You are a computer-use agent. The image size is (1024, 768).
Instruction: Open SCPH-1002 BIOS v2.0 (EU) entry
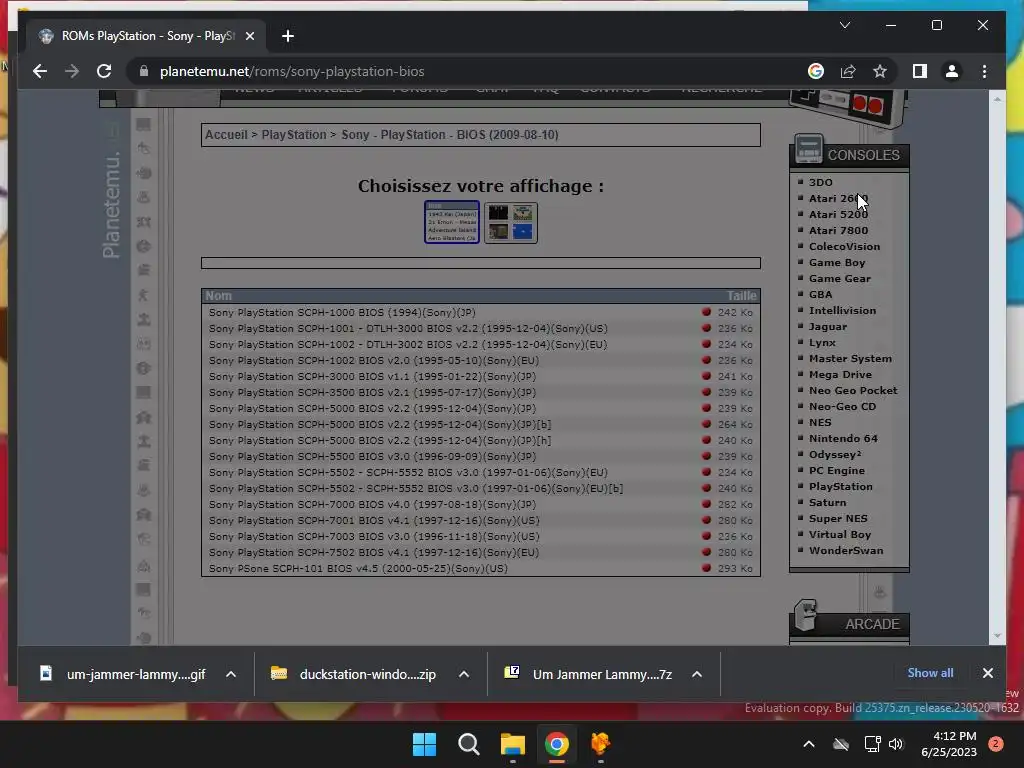click(x=374, y=360)
